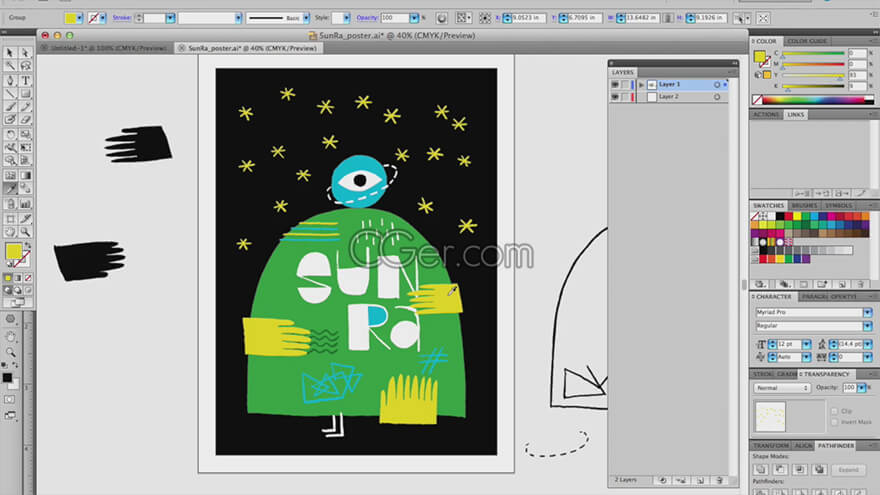Hide Layer 2 with its eye icon
The image size is (880, 495).
615,97
